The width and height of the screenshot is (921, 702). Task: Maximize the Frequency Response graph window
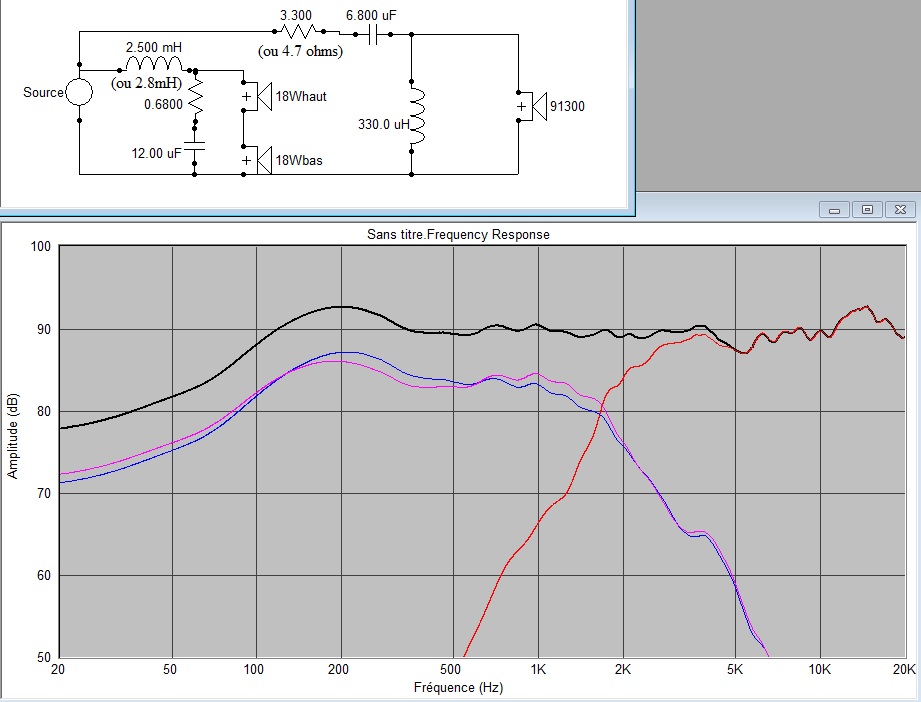pos(867,209)
